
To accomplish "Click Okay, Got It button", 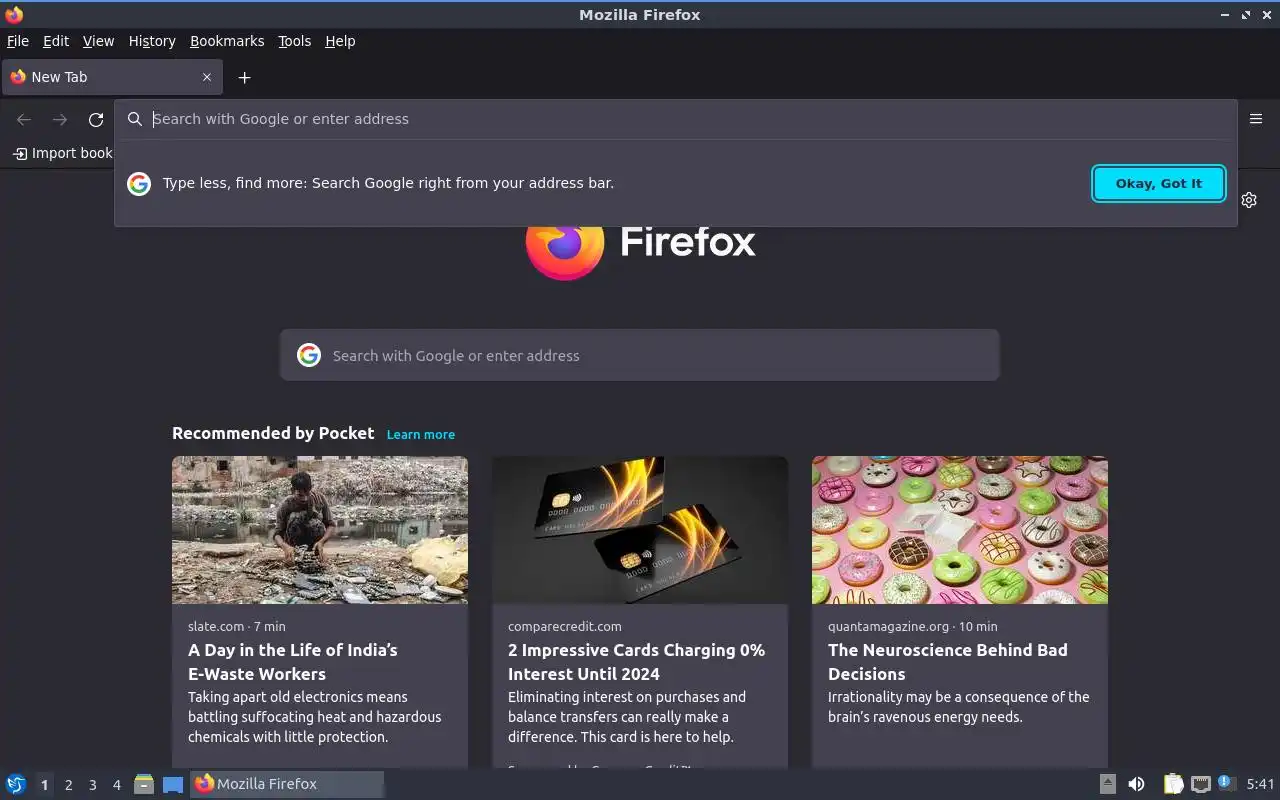I will (x=1159, y=183).
